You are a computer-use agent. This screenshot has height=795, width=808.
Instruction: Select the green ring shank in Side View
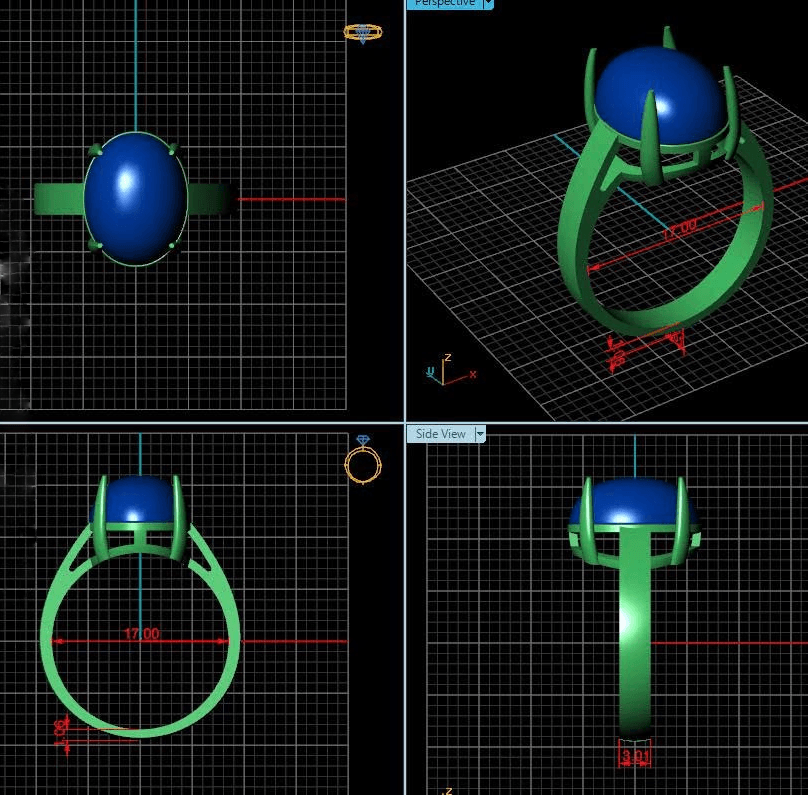click(x=635, y=631)
